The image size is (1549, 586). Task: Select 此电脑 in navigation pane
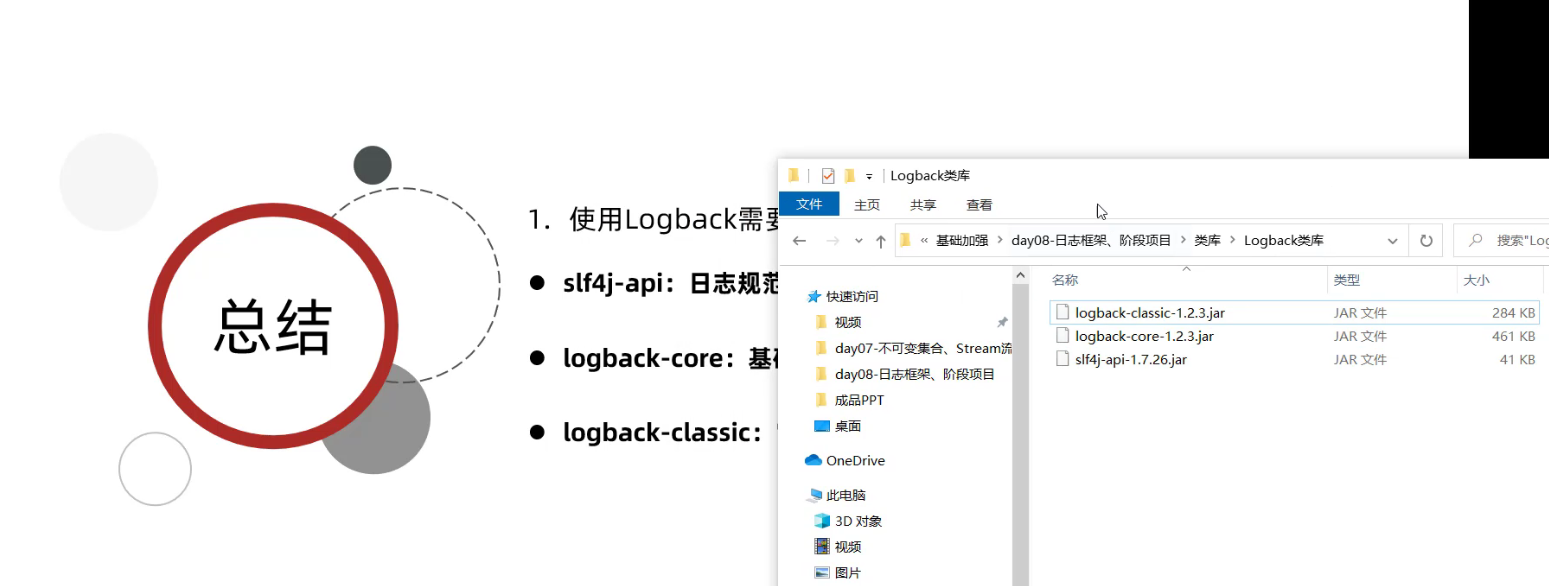point(846,495)
